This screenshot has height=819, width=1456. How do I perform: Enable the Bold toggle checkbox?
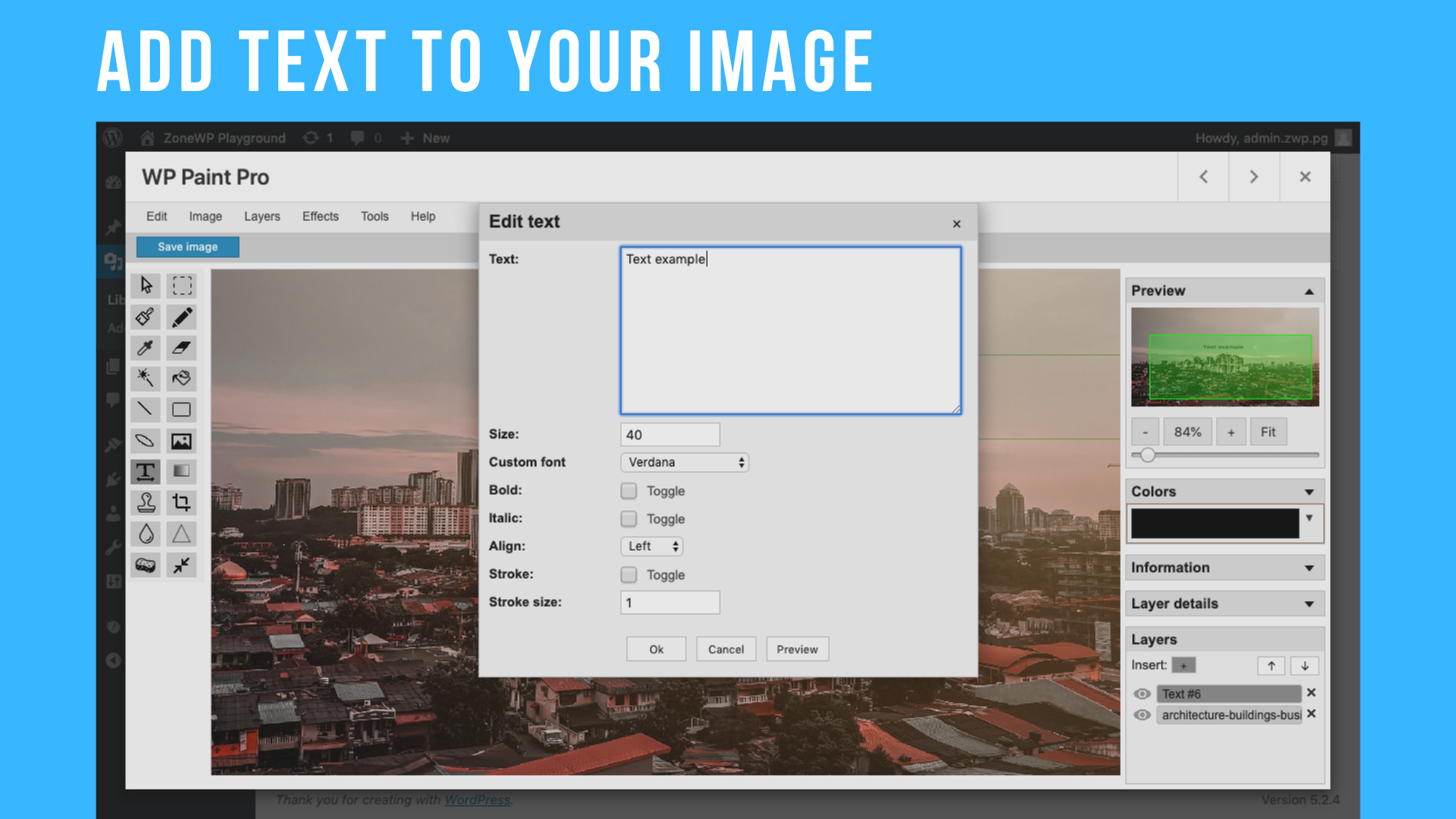[629, 491]
